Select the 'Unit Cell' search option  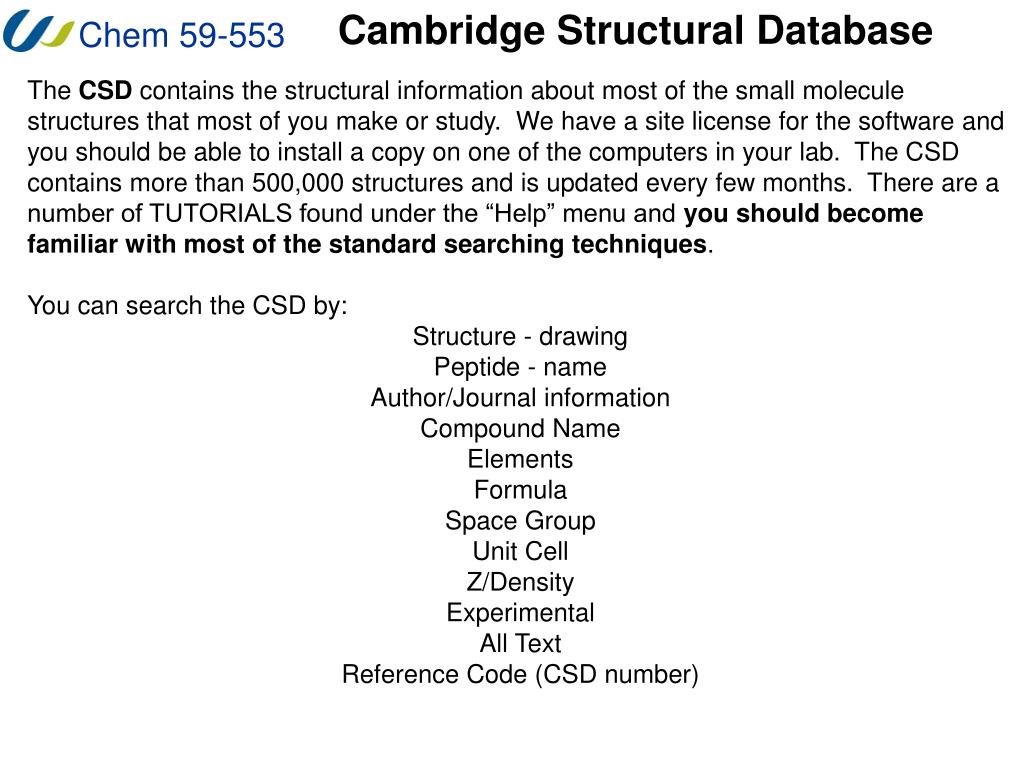[x=520, y=551]
